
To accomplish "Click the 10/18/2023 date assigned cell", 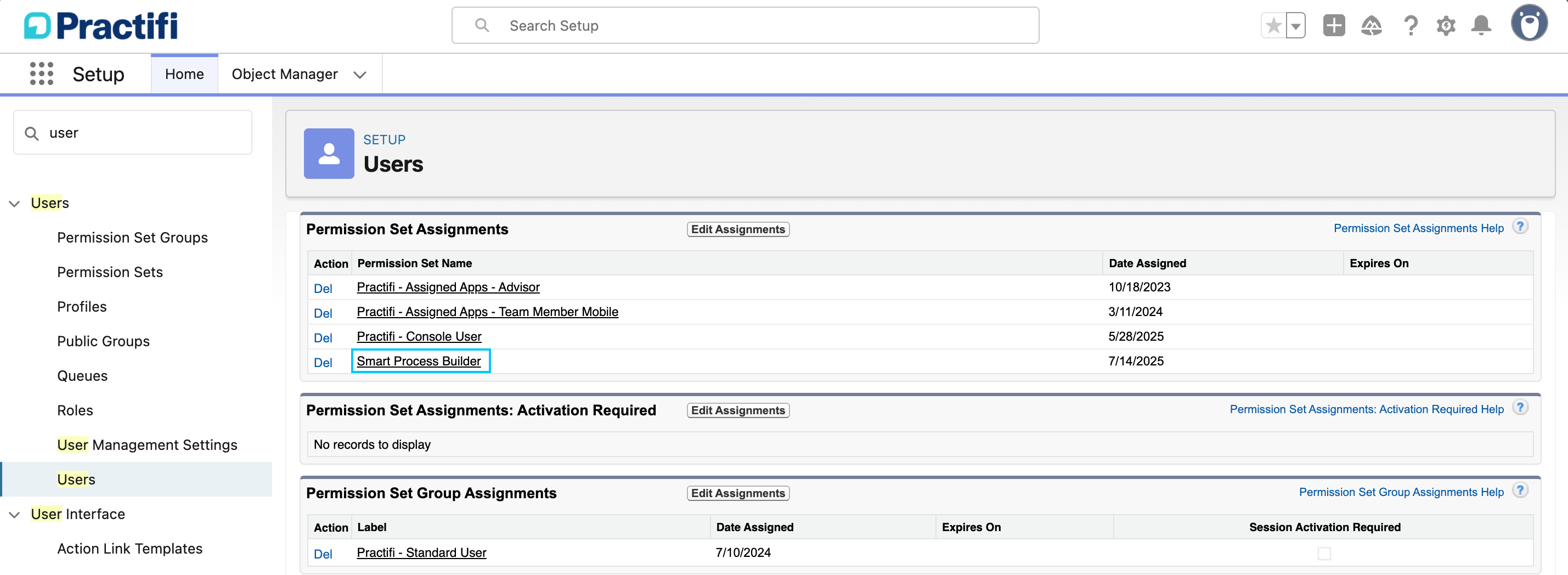I will click(1139, 287).
